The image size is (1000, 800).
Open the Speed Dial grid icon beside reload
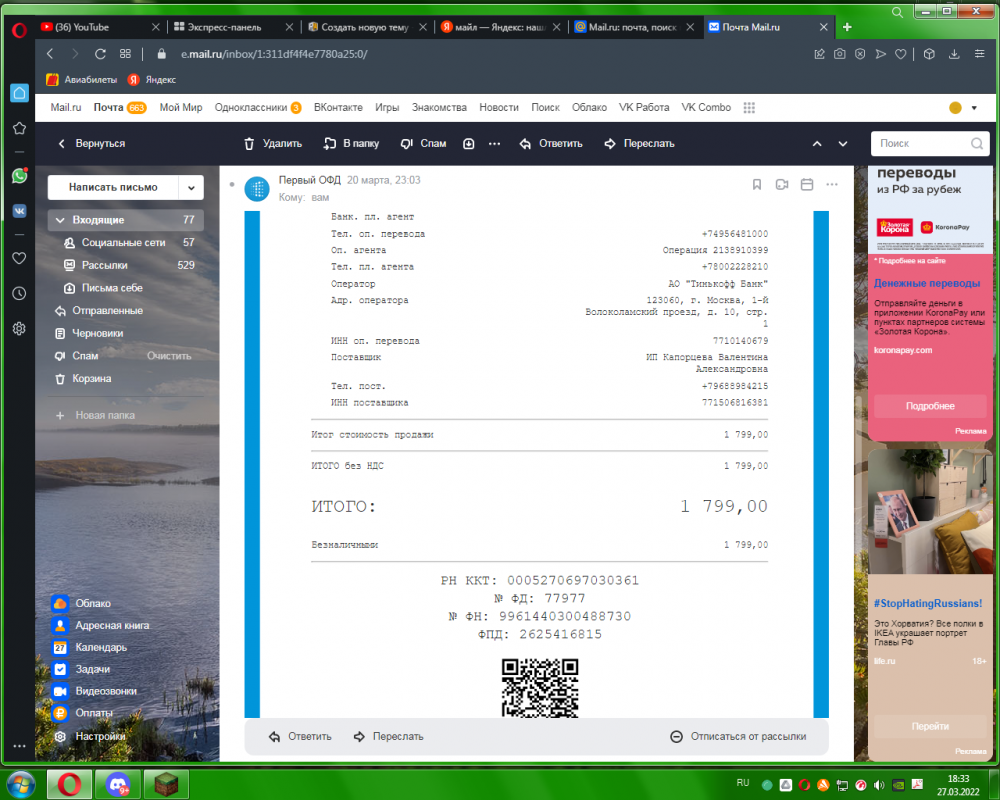[125, 54]
